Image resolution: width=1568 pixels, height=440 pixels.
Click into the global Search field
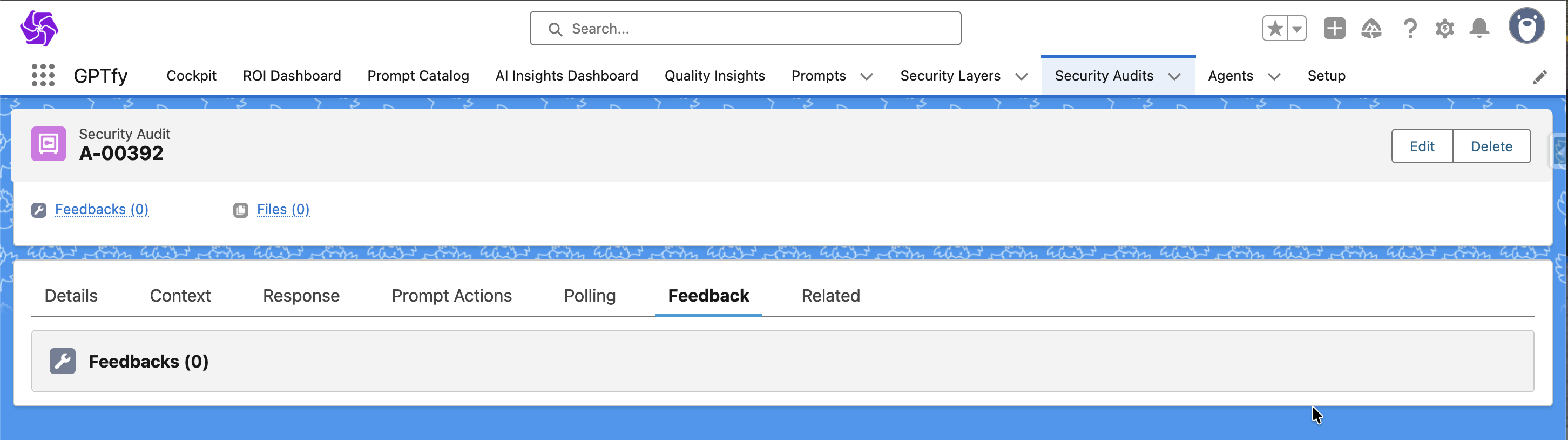[x=745, y=29]
